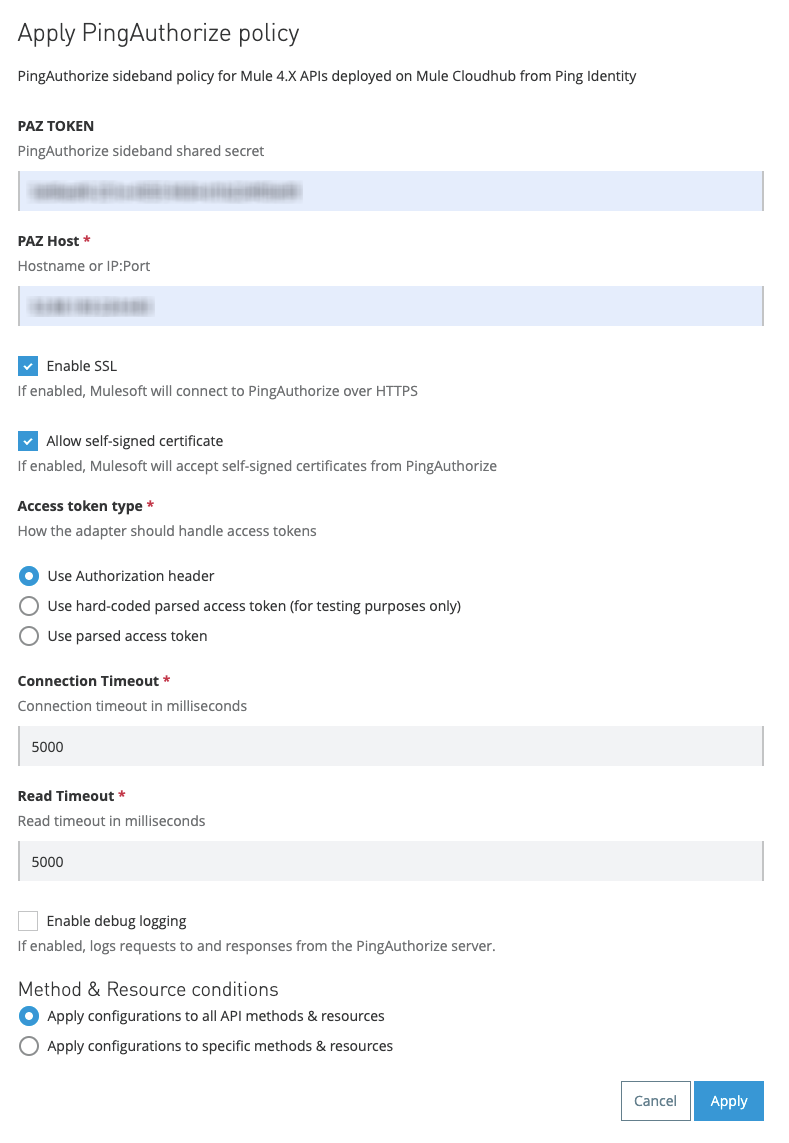Click the Cancel button
This screenshot has width=789, height=1143.
coord(655,1100)
